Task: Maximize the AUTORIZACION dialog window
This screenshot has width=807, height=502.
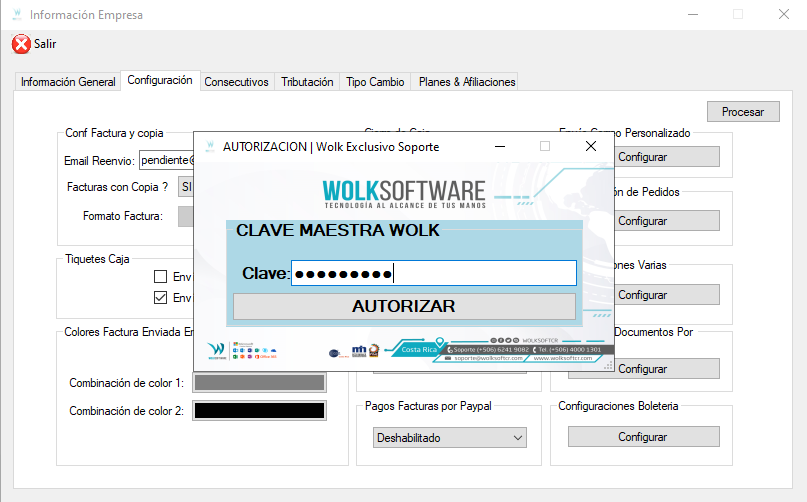Action: coord(545,146)
